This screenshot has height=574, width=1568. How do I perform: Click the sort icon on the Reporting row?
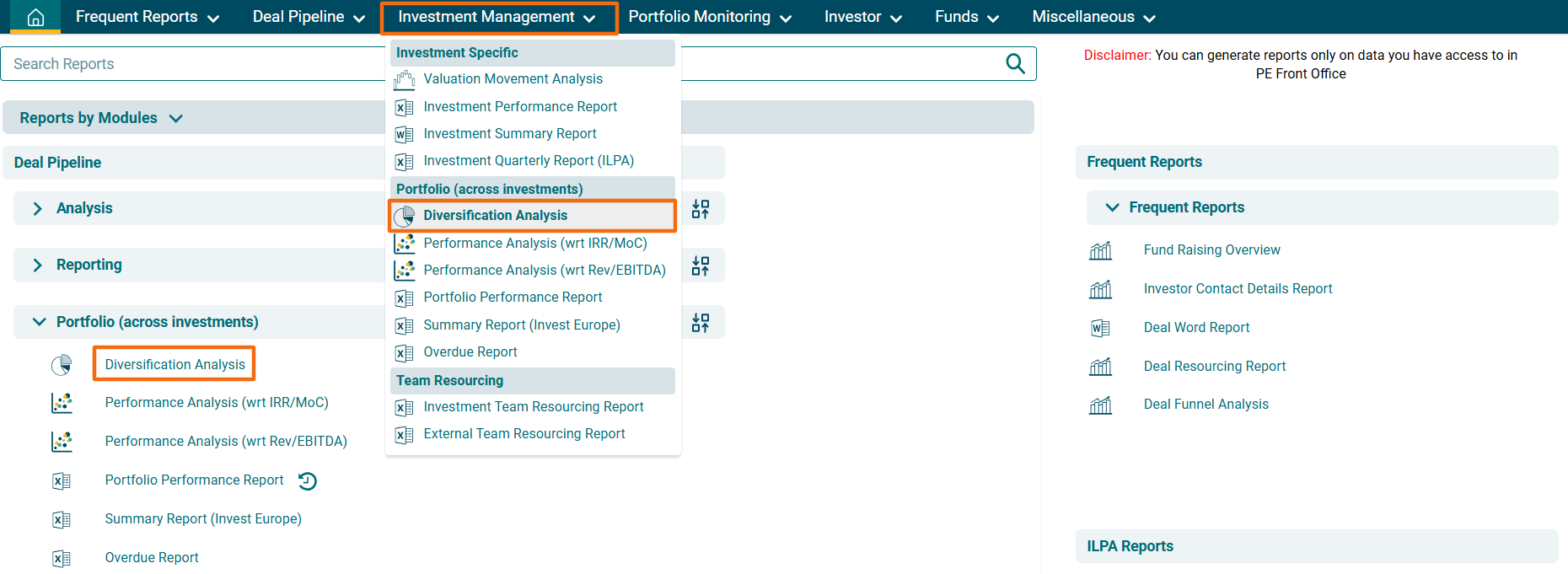coord(701,266)
